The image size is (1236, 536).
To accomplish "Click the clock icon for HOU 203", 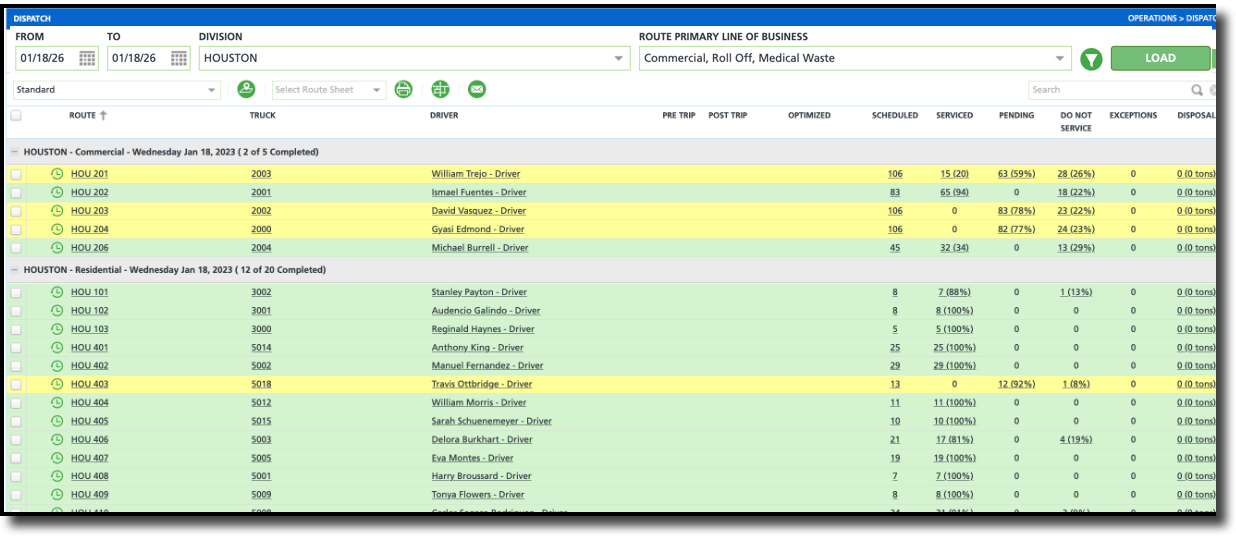I will click(x=57, y=211).
